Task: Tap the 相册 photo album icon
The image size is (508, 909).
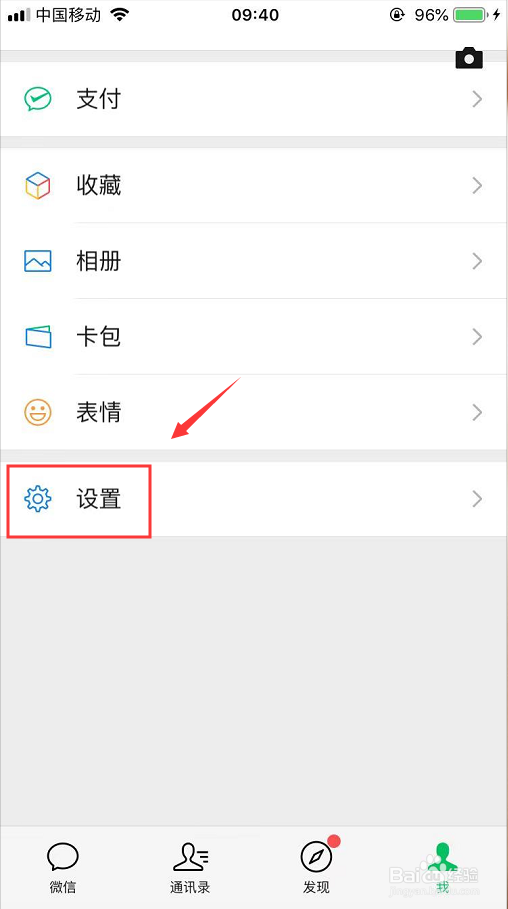Action: tap(38, 261)
